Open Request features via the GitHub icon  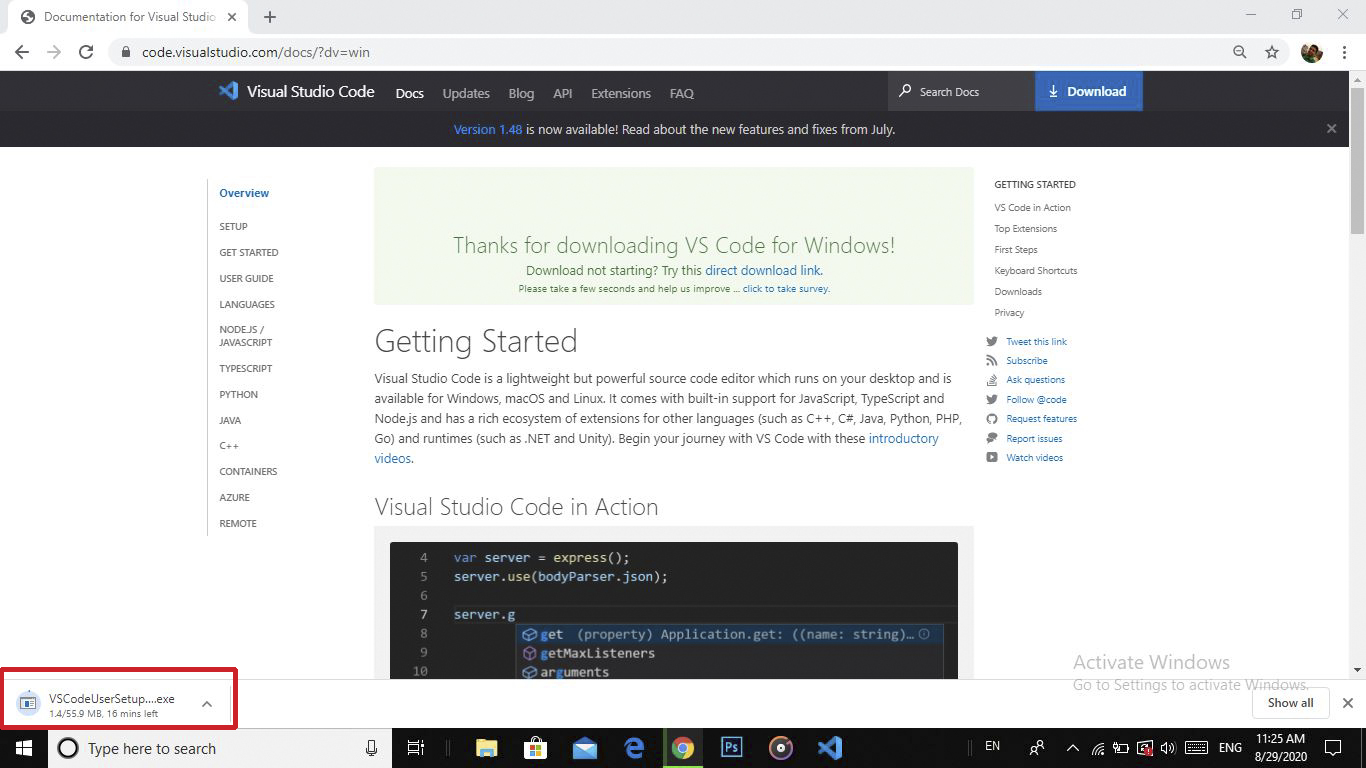point(991,418)
